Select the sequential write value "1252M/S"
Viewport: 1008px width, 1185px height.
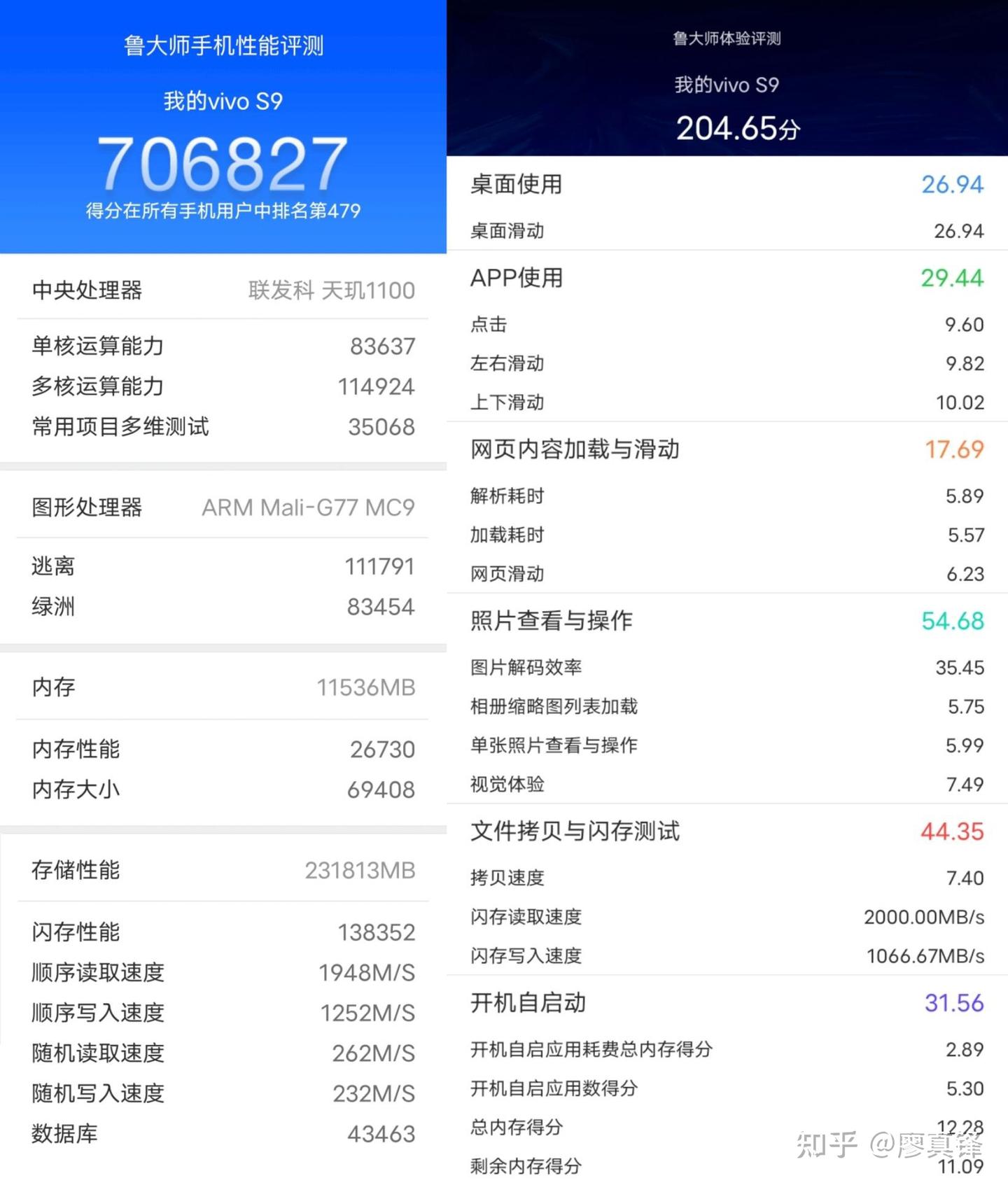coord(367,1013)
